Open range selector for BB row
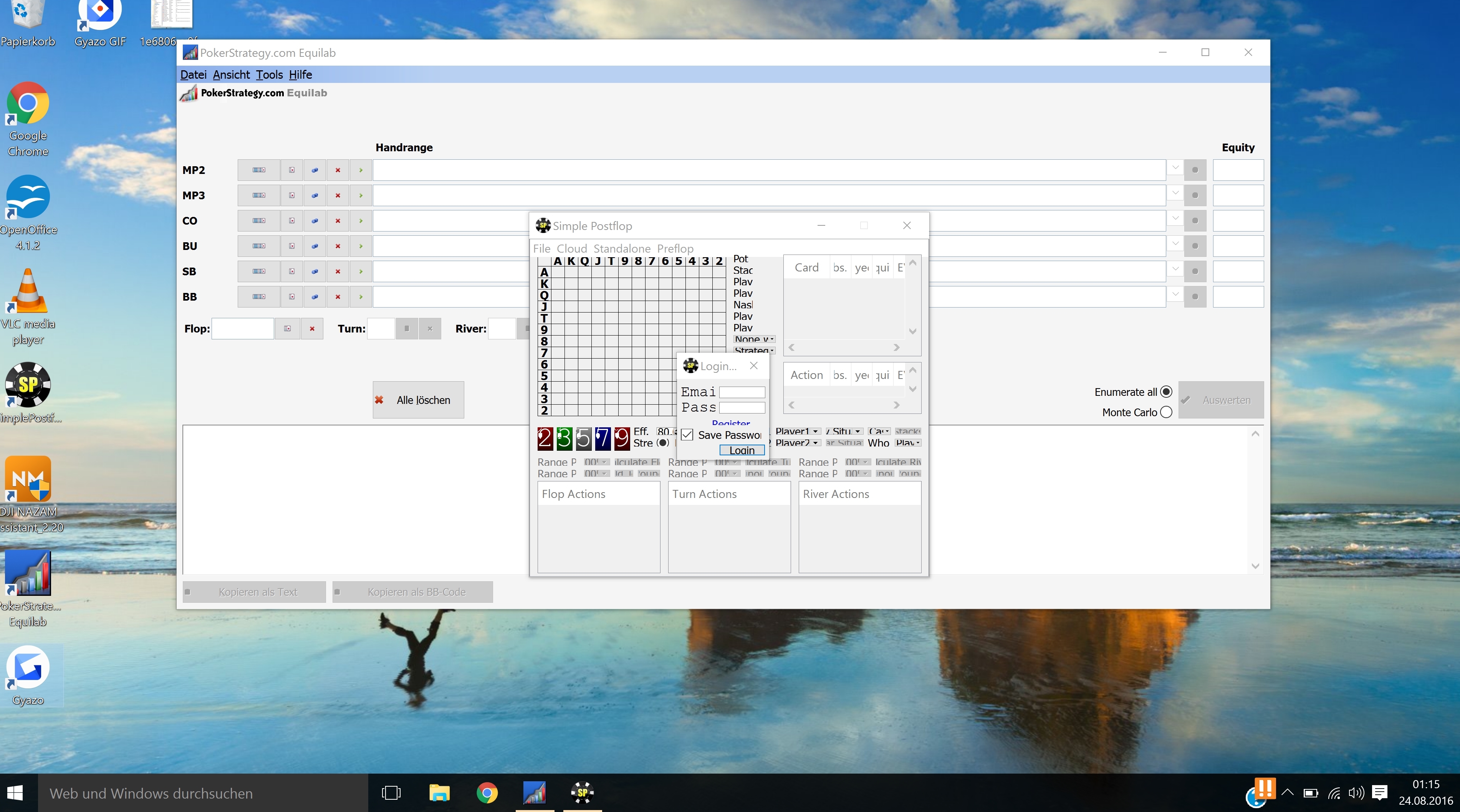This screenshot has width=1460, height=812. coord(259,297)
